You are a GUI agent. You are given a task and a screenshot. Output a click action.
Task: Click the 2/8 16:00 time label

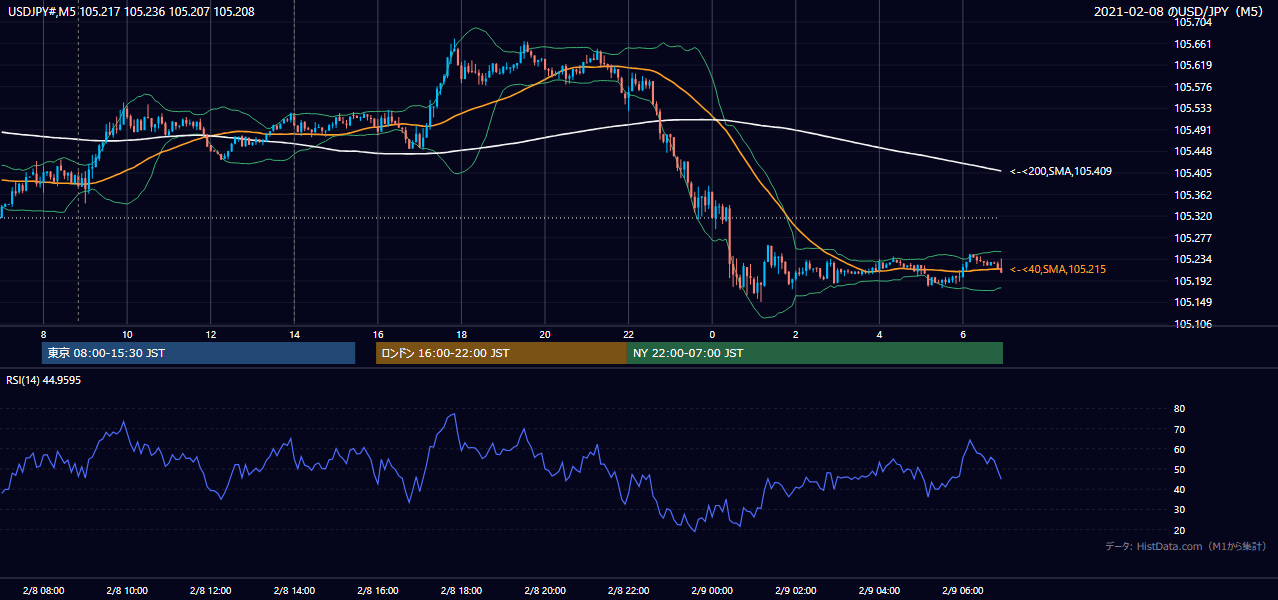click(378, 590)
